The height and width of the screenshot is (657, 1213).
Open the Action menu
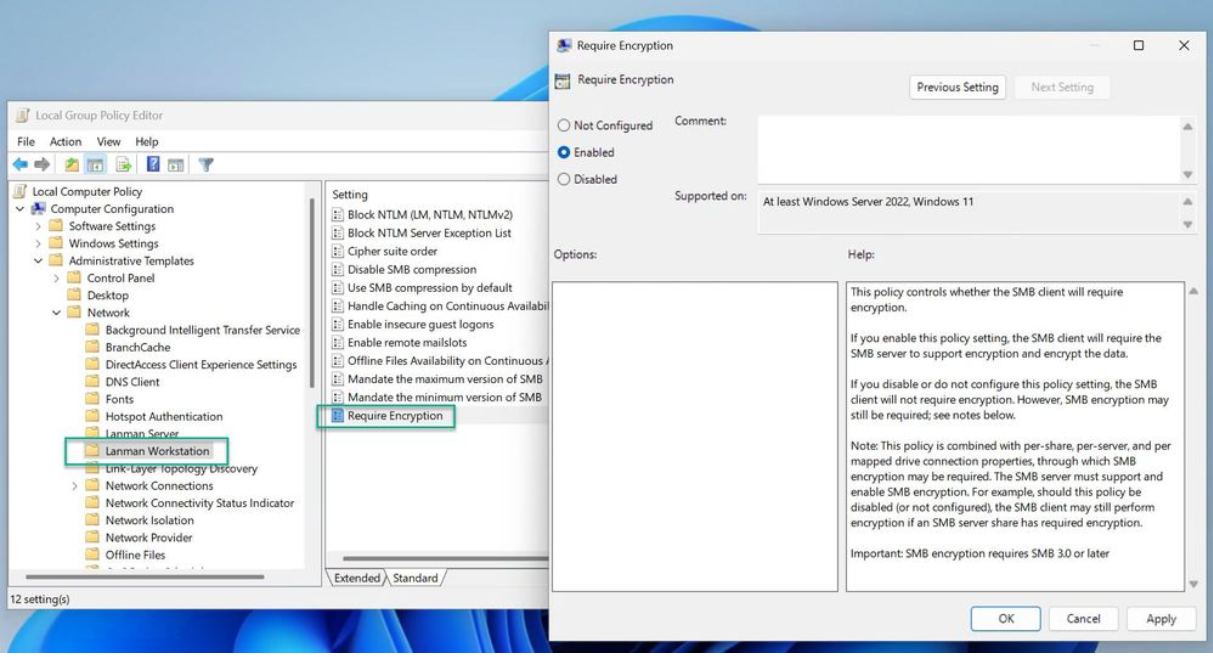pyautogui.click(x=65, y=140)
